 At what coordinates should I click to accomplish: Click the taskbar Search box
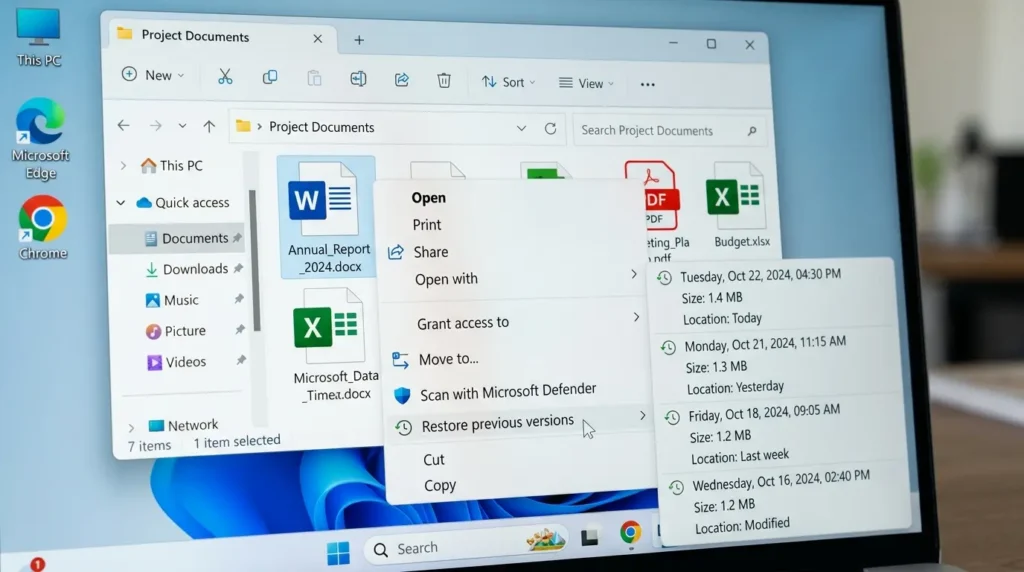tap(465, 547)
